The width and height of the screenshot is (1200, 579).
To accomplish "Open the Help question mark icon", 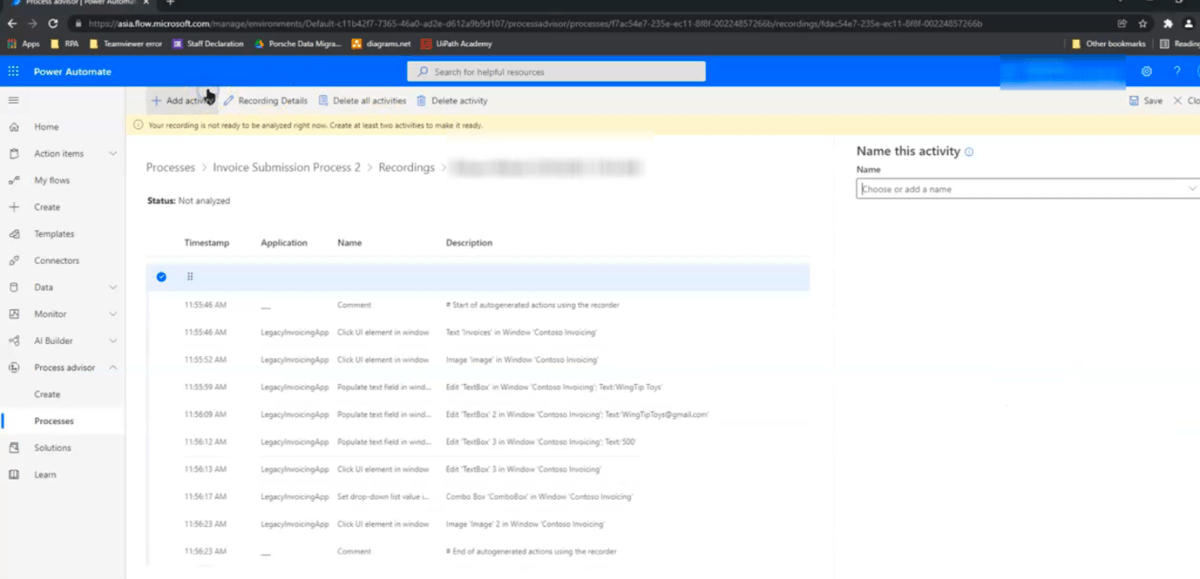I will (1177, 71).
